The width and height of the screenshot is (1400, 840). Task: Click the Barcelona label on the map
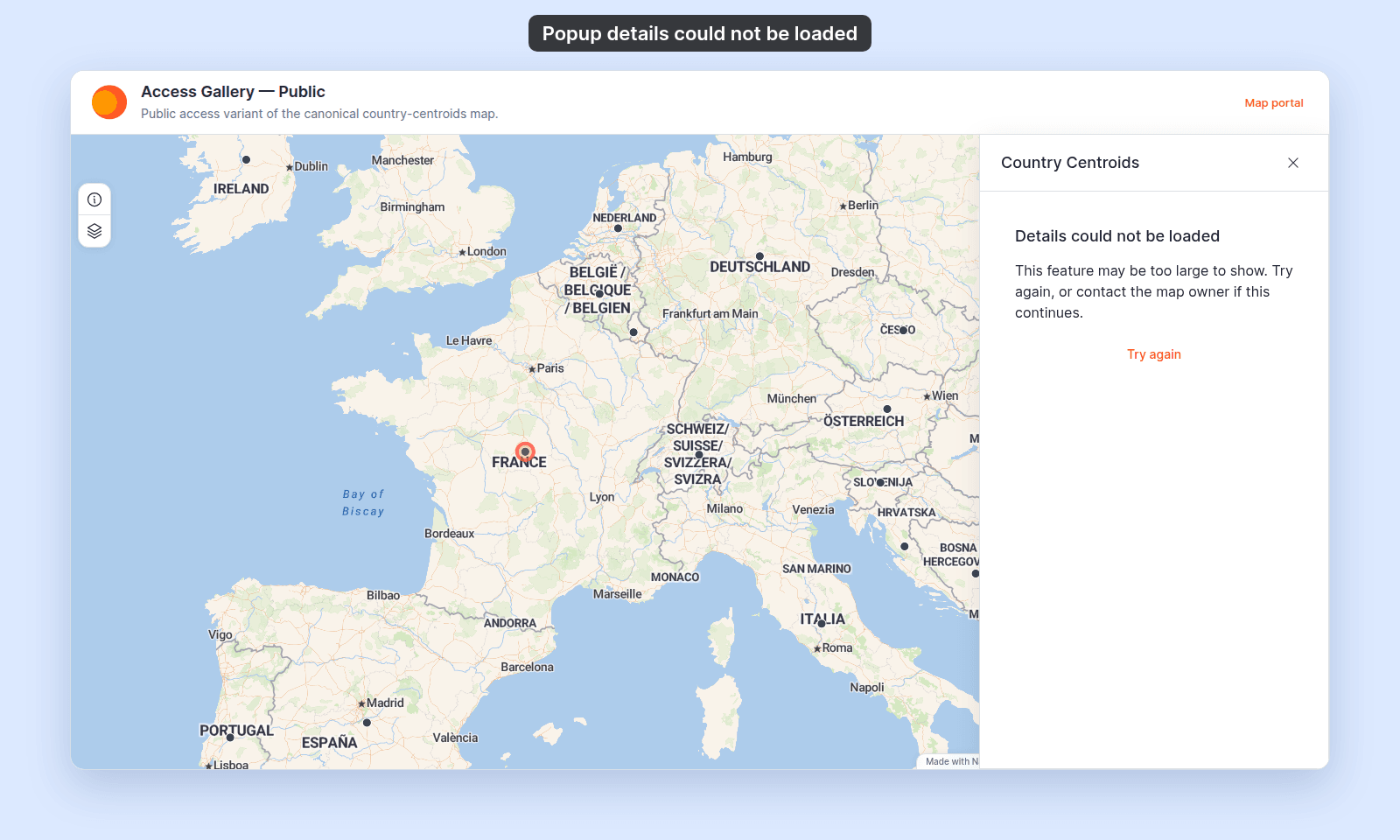coord(527,668)
